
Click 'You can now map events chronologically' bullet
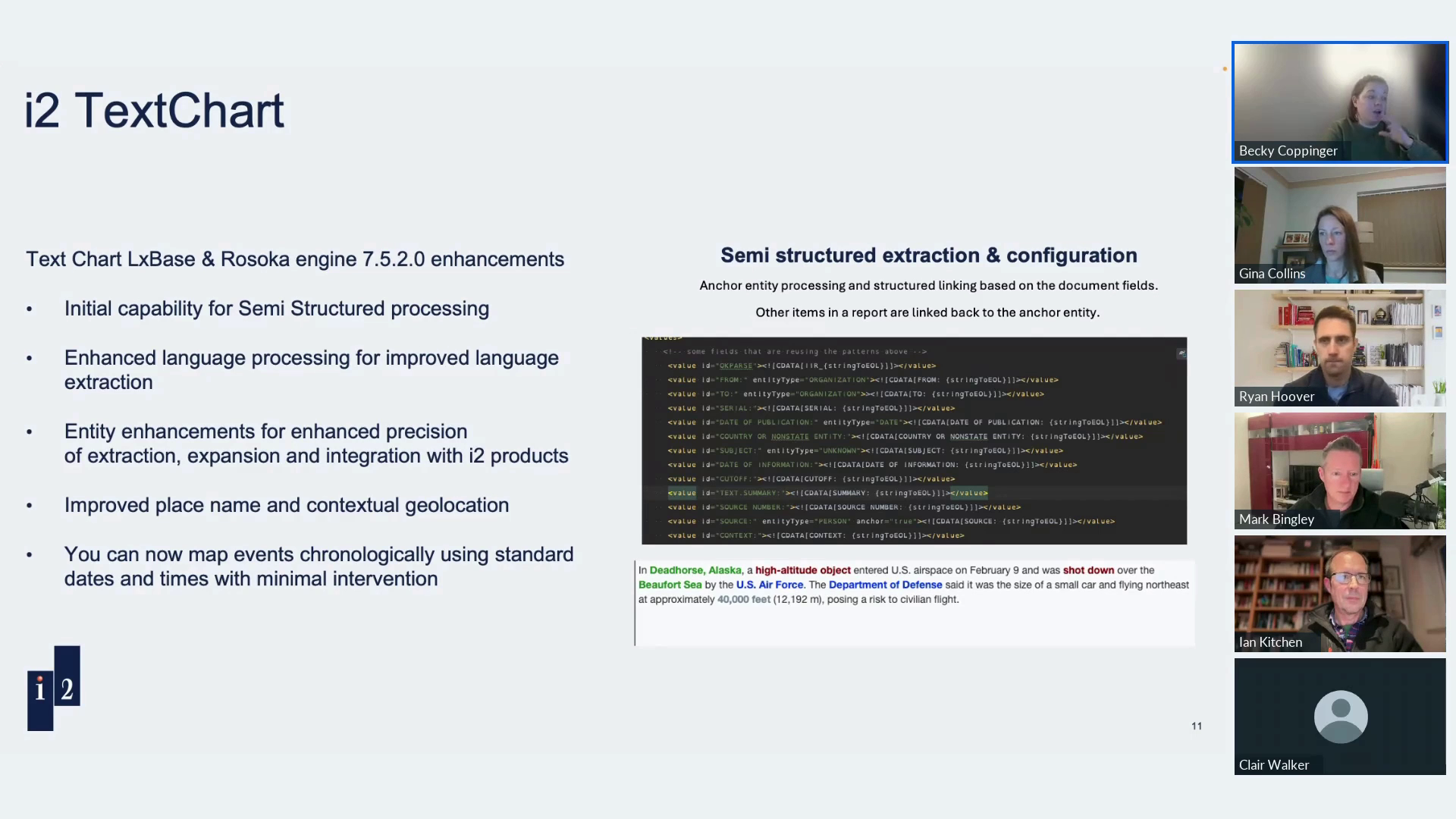pos(318,566)
